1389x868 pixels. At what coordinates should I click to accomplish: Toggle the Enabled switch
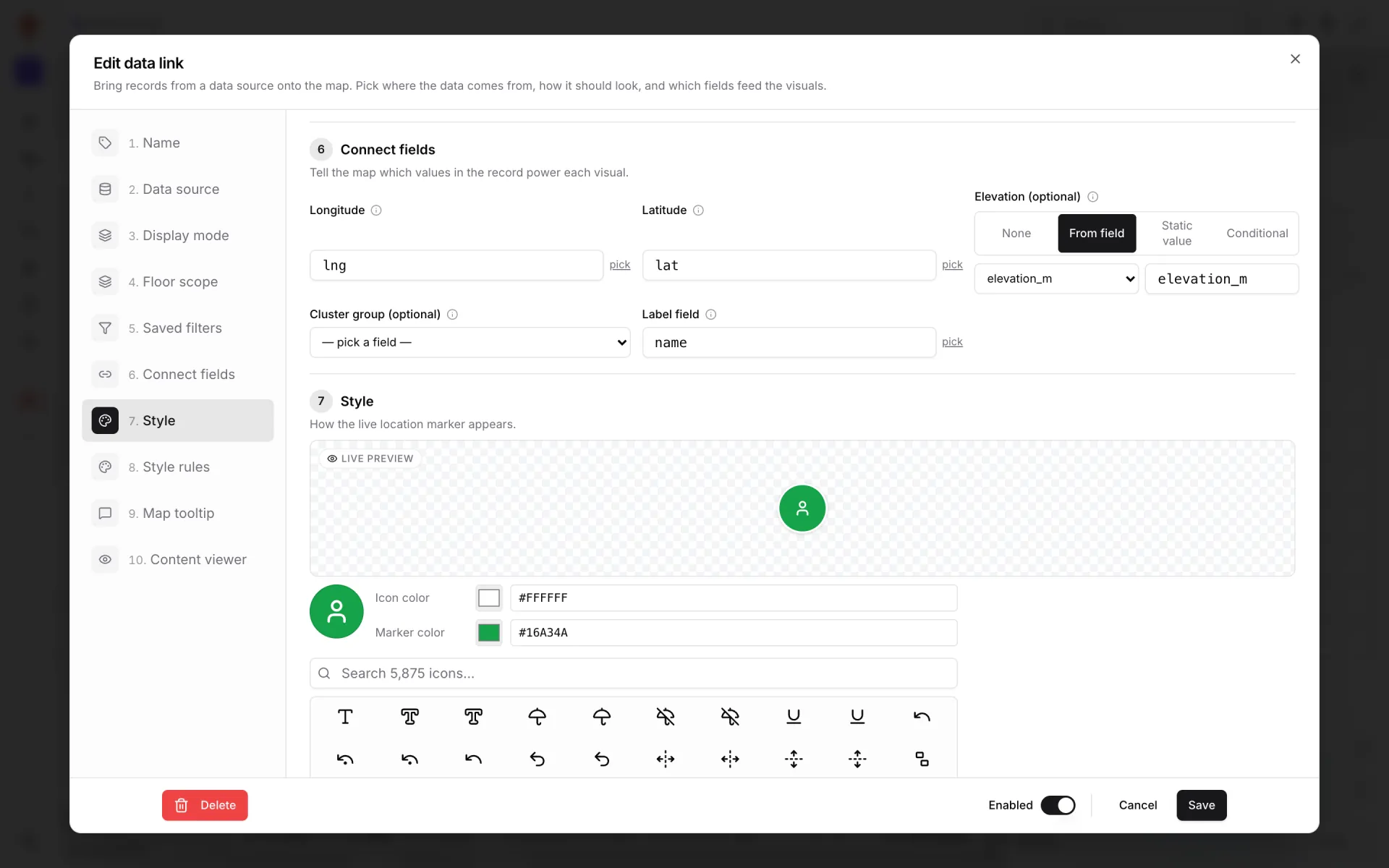[x=1058, y=805]
